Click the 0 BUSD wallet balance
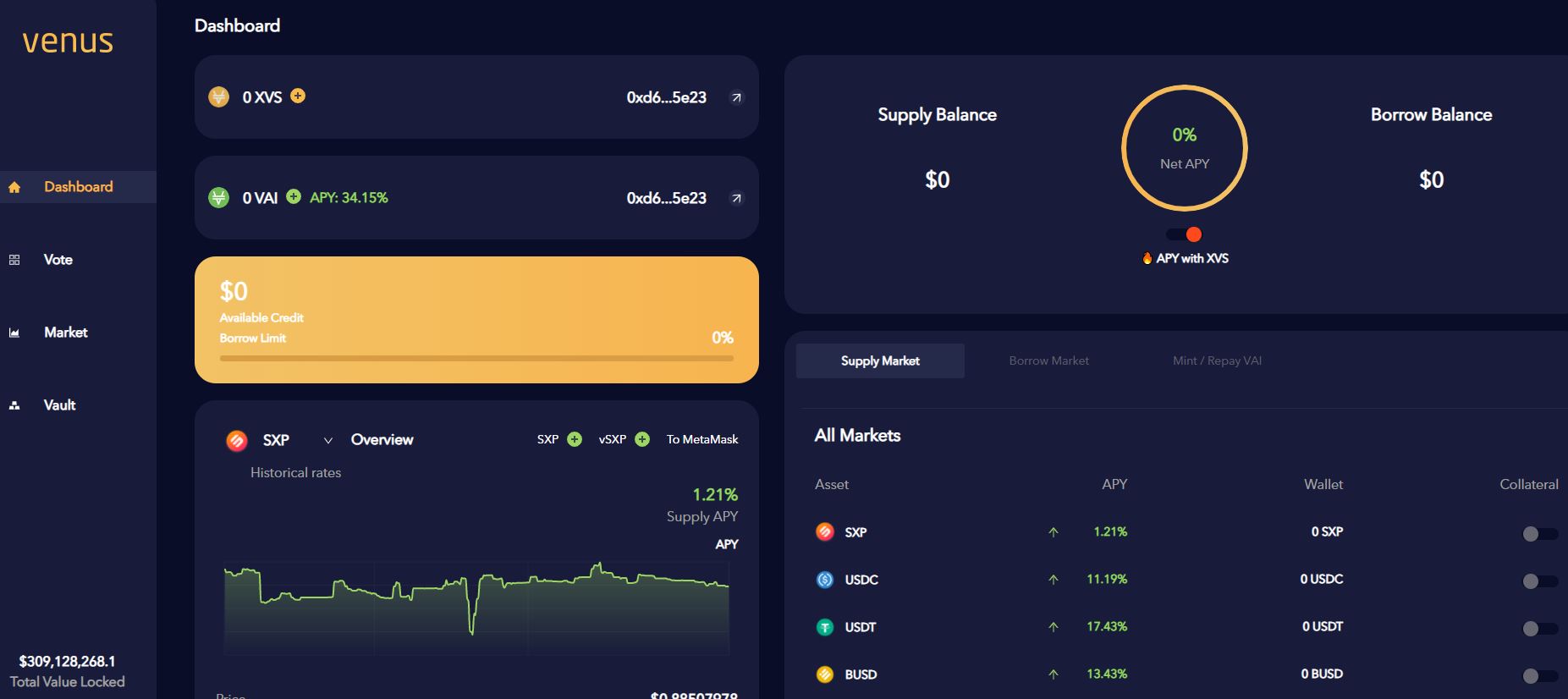 (x=1323, y=674)
